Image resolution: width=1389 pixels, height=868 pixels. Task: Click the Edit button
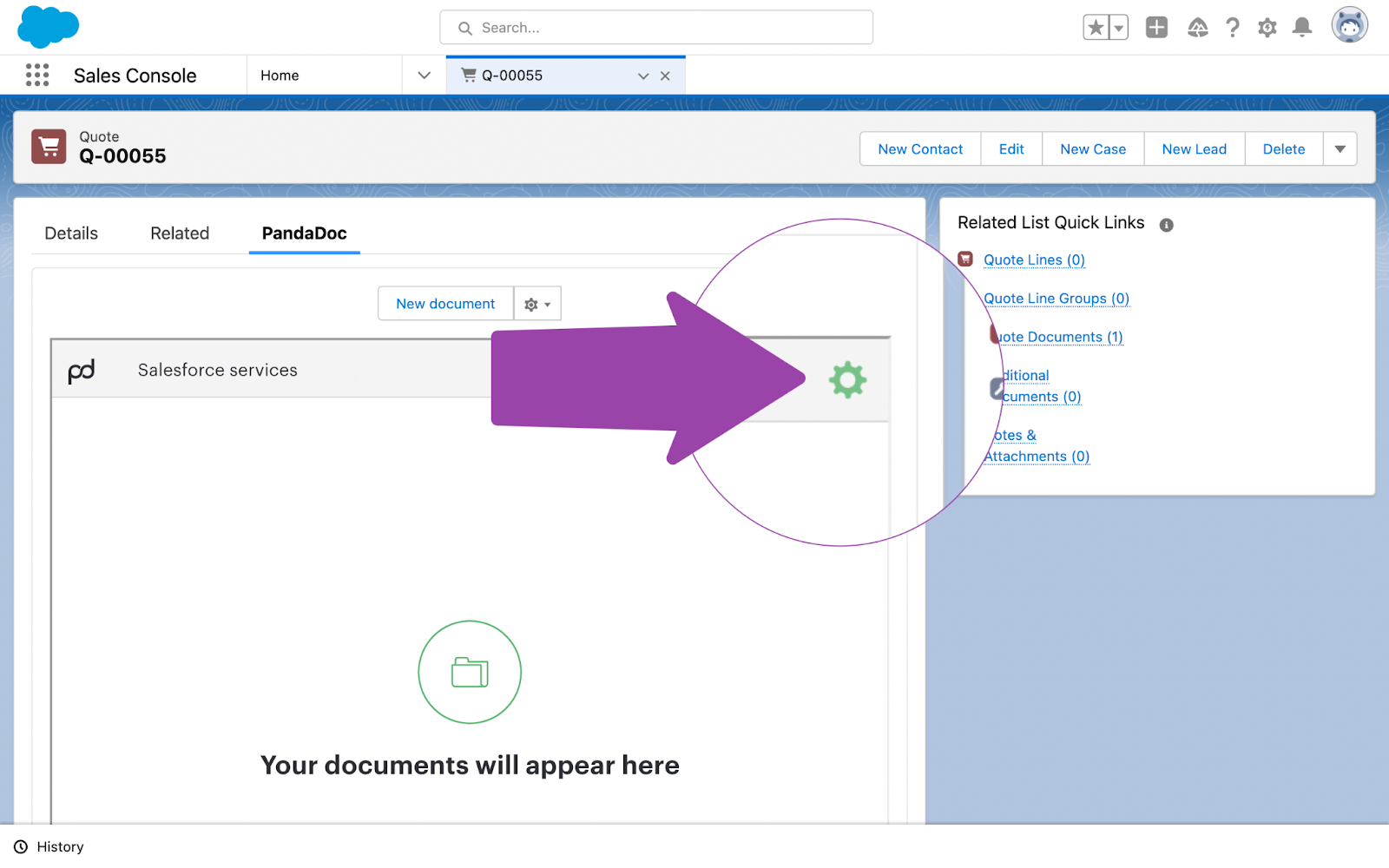tap(1011, 149)
